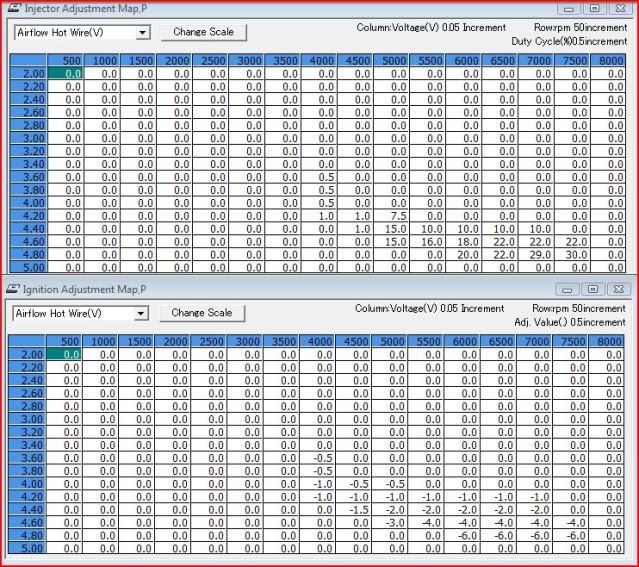Select -3.0 cell in Ignition map row 4.60

[389, 522]
